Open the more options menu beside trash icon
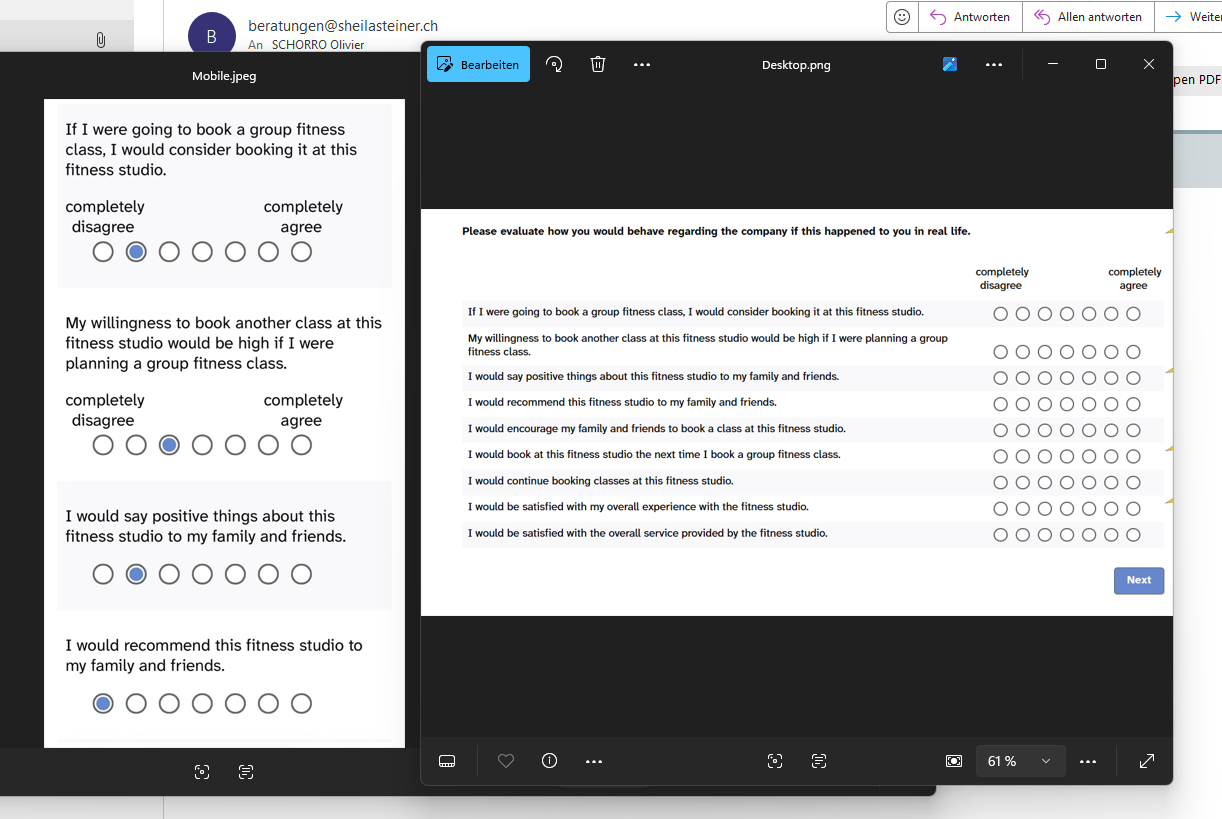This screenshot has height=819, width=1222. [642, 65]
